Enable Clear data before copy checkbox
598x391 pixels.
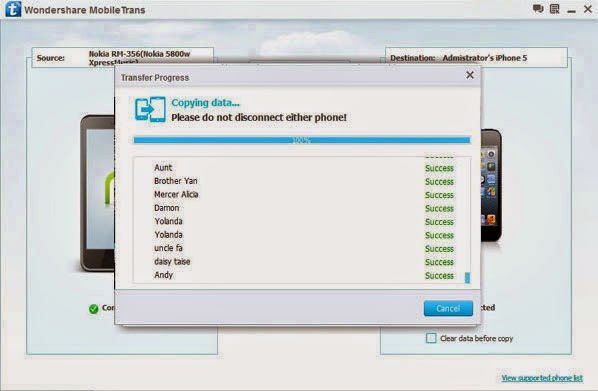click(x=431, y=338)
